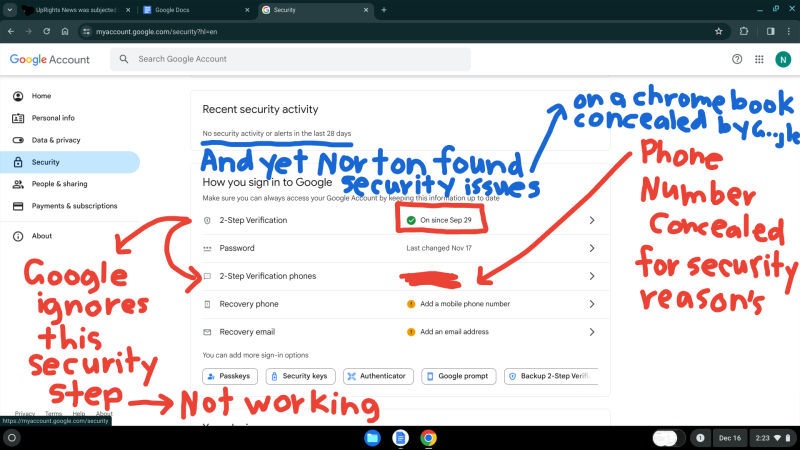
Task: Click the Google Account logo
Action: click(x=49, y=59)
